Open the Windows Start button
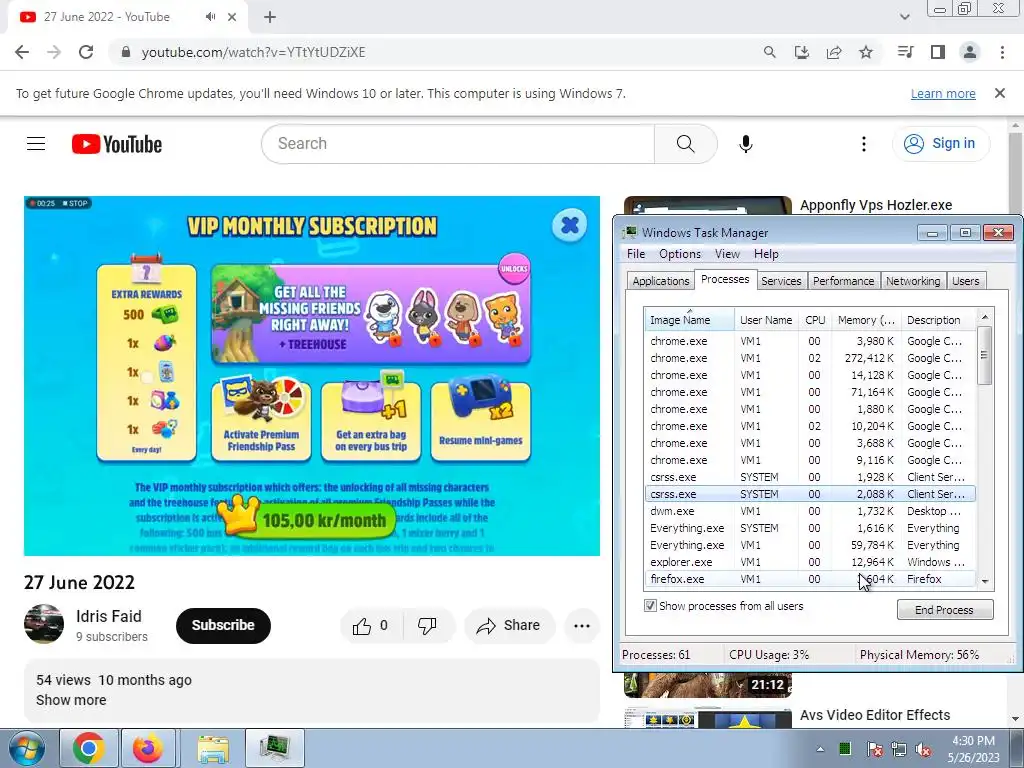The image size is (1024, 768). pyautogui.click(x=26, y=748)
